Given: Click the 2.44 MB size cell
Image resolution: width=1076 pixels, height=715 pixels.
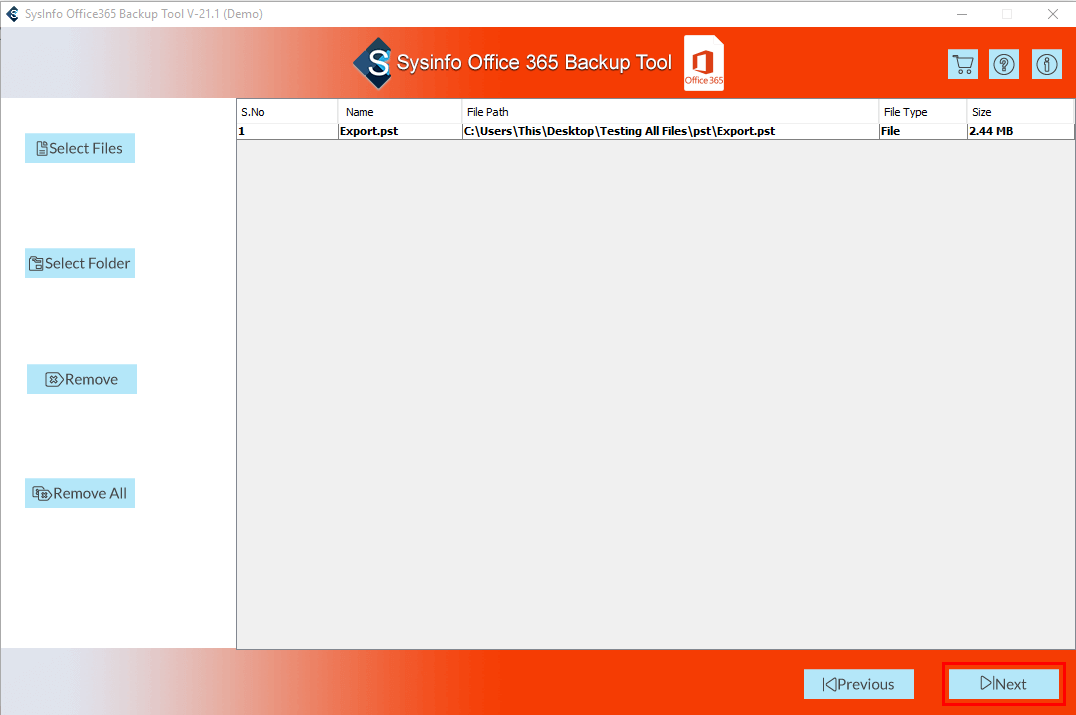Looking at the screenshot, I should pos(1020,131).
